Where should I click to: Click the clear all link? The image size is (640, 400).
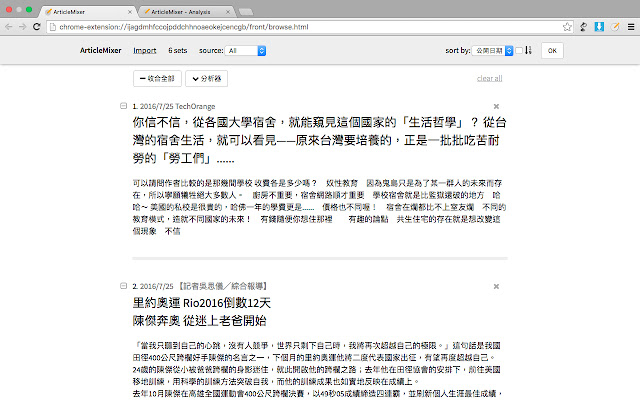tap(489, 78)
